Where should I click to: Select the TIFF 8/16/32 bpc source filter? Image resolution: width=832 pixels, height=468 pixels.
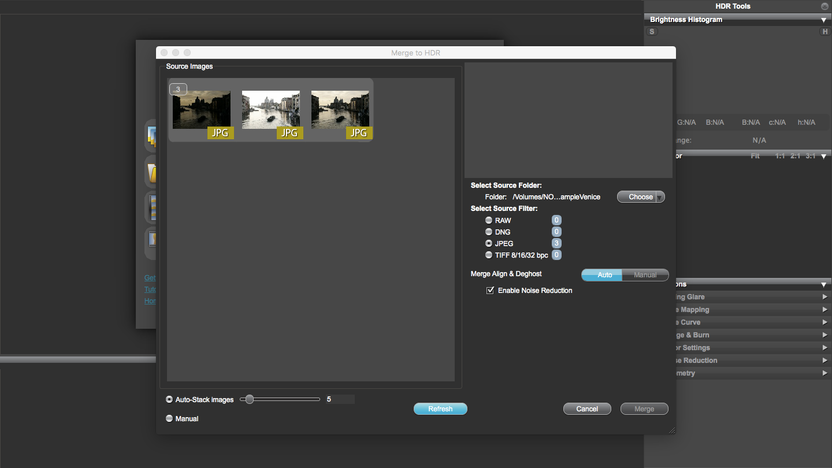point(489,255)
